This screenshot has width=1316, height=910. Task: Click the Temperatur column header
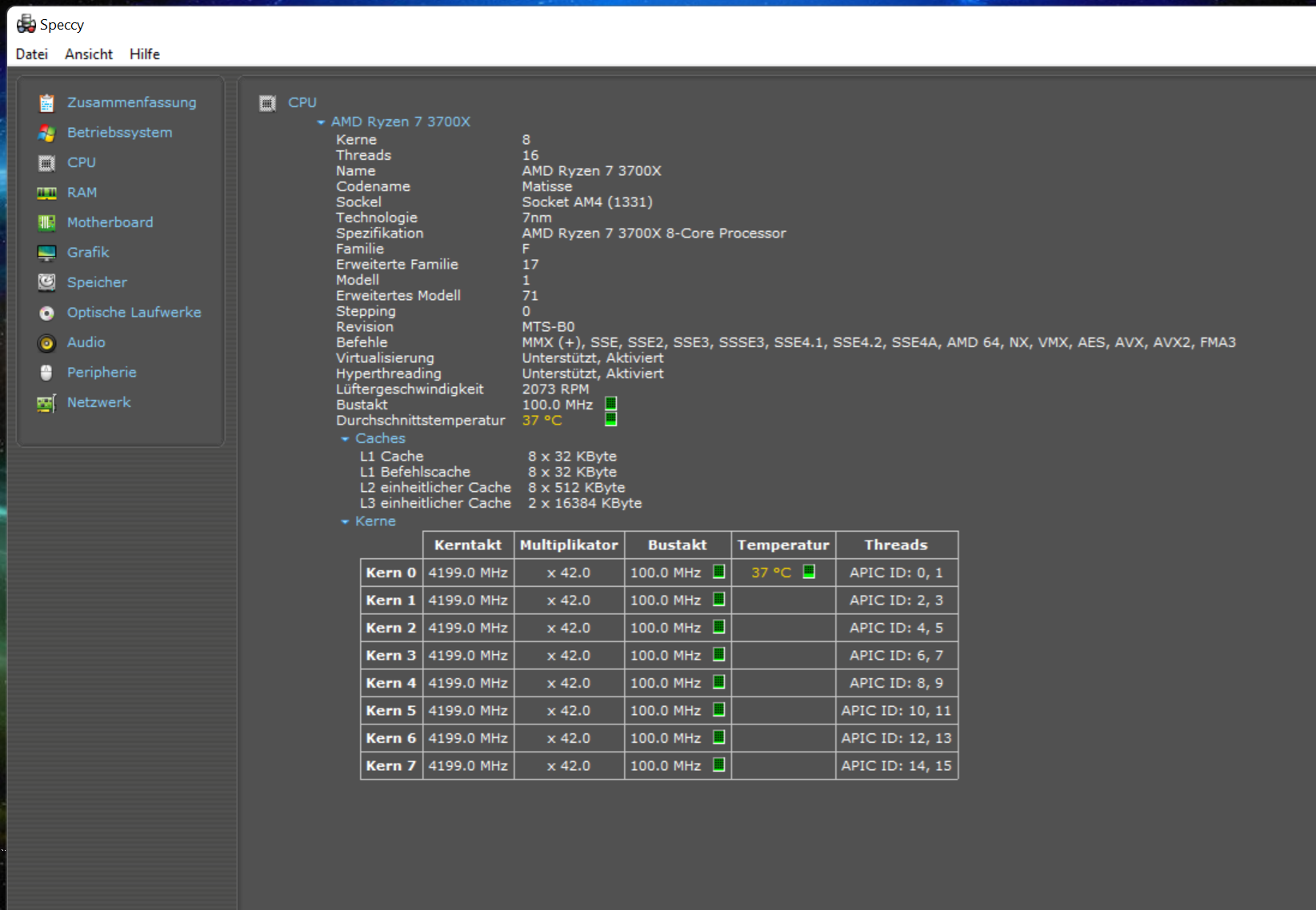coord(783,545)
